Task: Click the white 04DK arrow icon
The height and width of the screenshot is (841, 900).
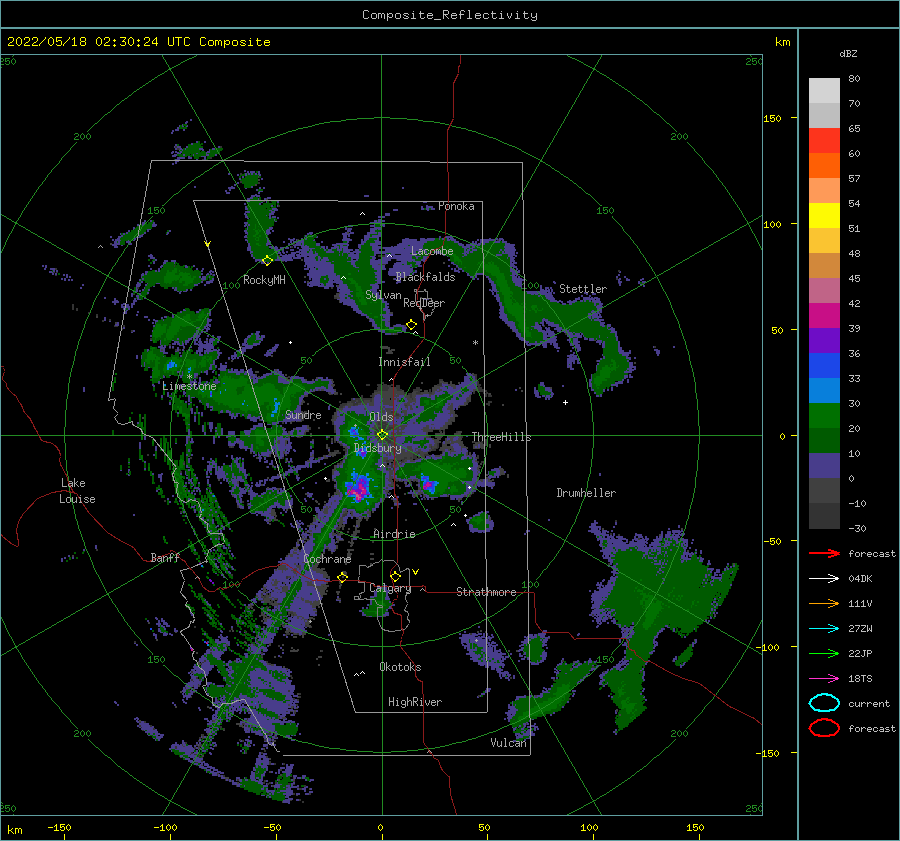Action: pyautogui.click(x=824, y=579)
